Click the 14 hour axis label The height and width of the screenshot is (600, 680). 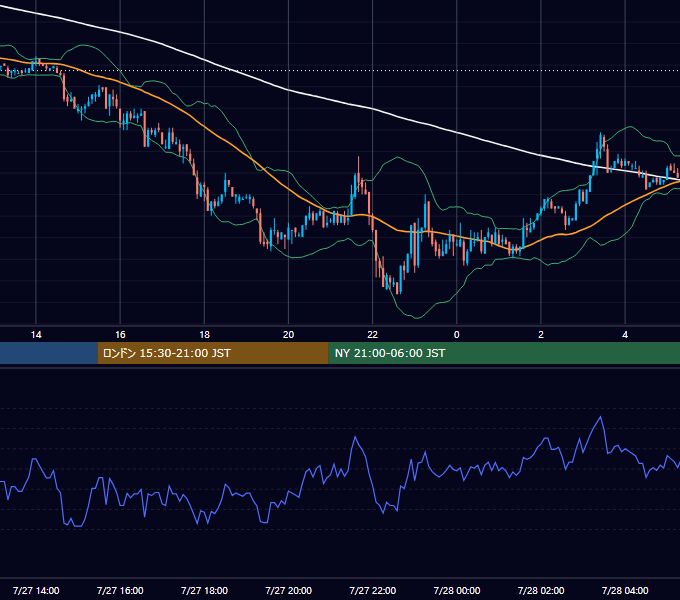click(36, 334)
